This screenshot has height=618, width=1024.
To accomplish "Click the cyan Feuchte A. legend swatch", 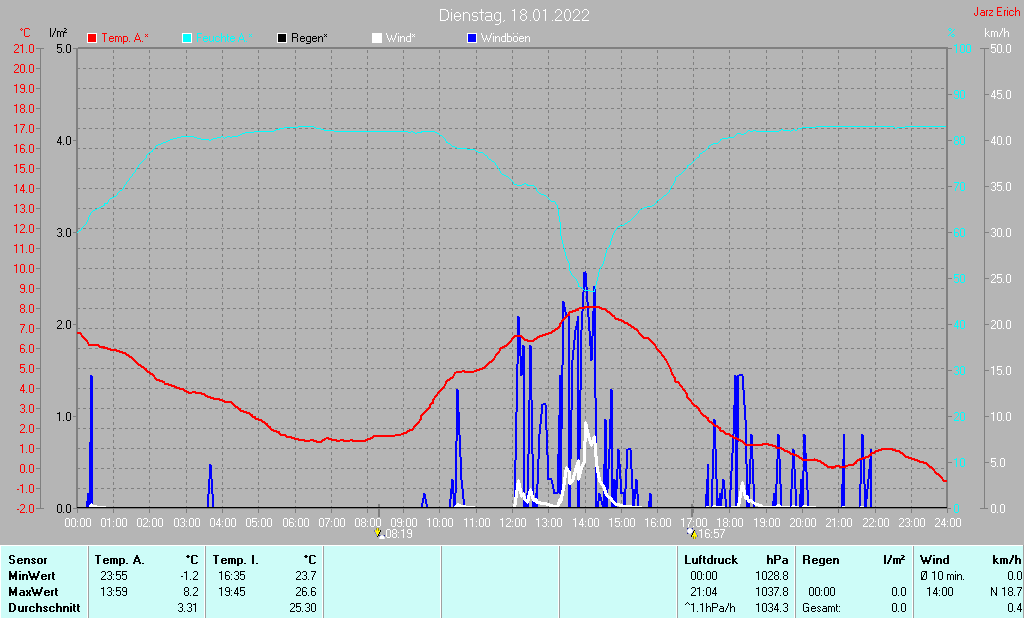I will [x=187, y=38].
